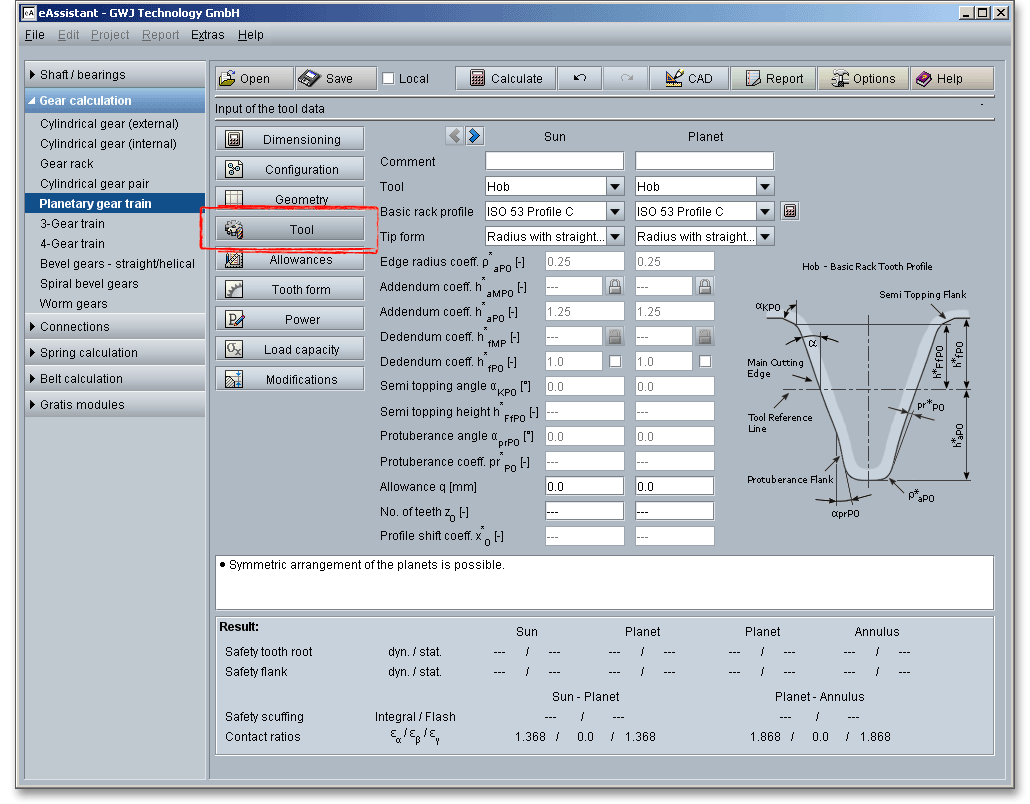Click the Report toolbar button
Image resolution: width=1030 pixels, height=804 pixels.
pos(773,79)
